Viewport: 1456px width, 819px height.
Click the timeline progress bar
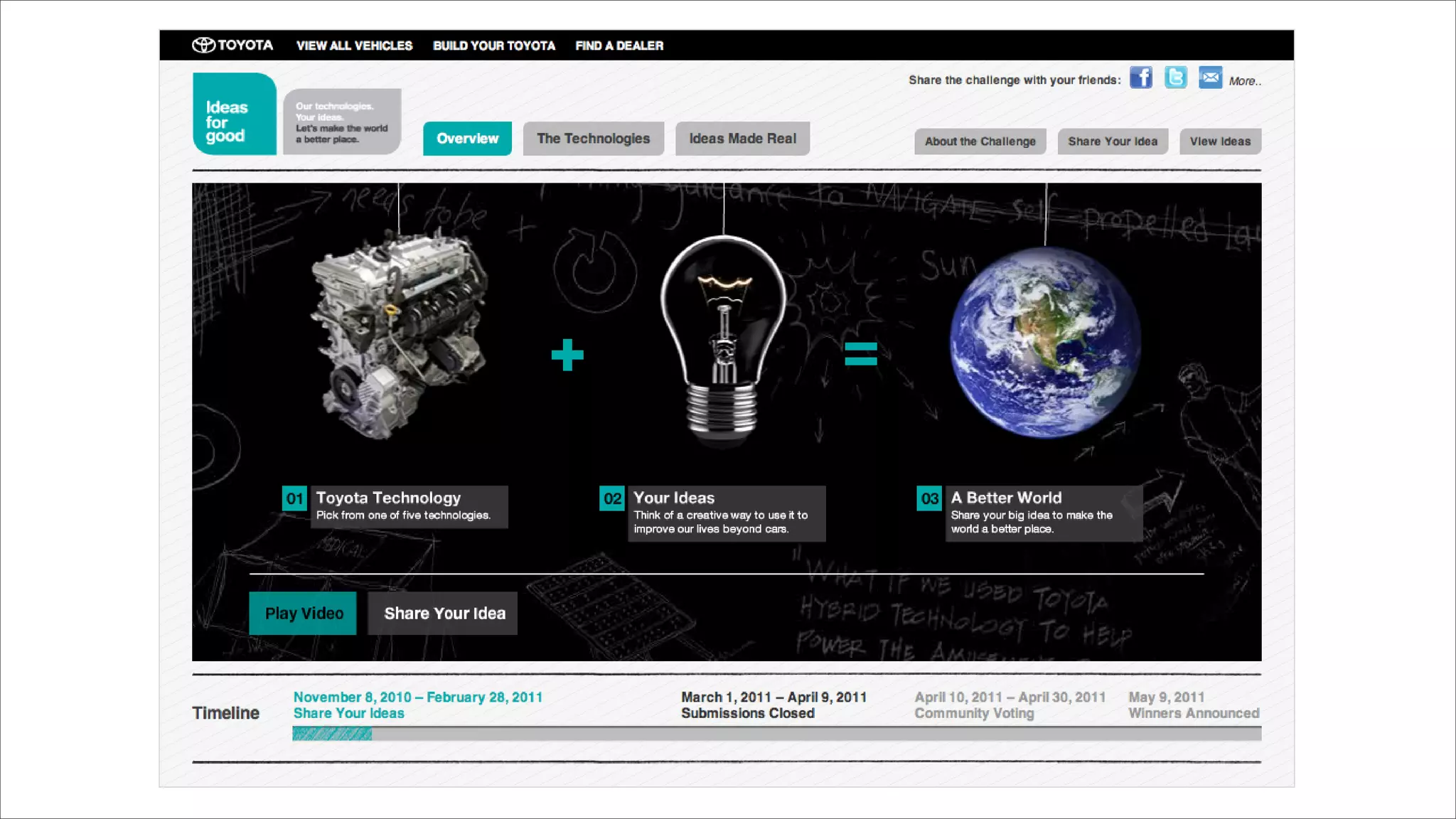click(776, 734)
